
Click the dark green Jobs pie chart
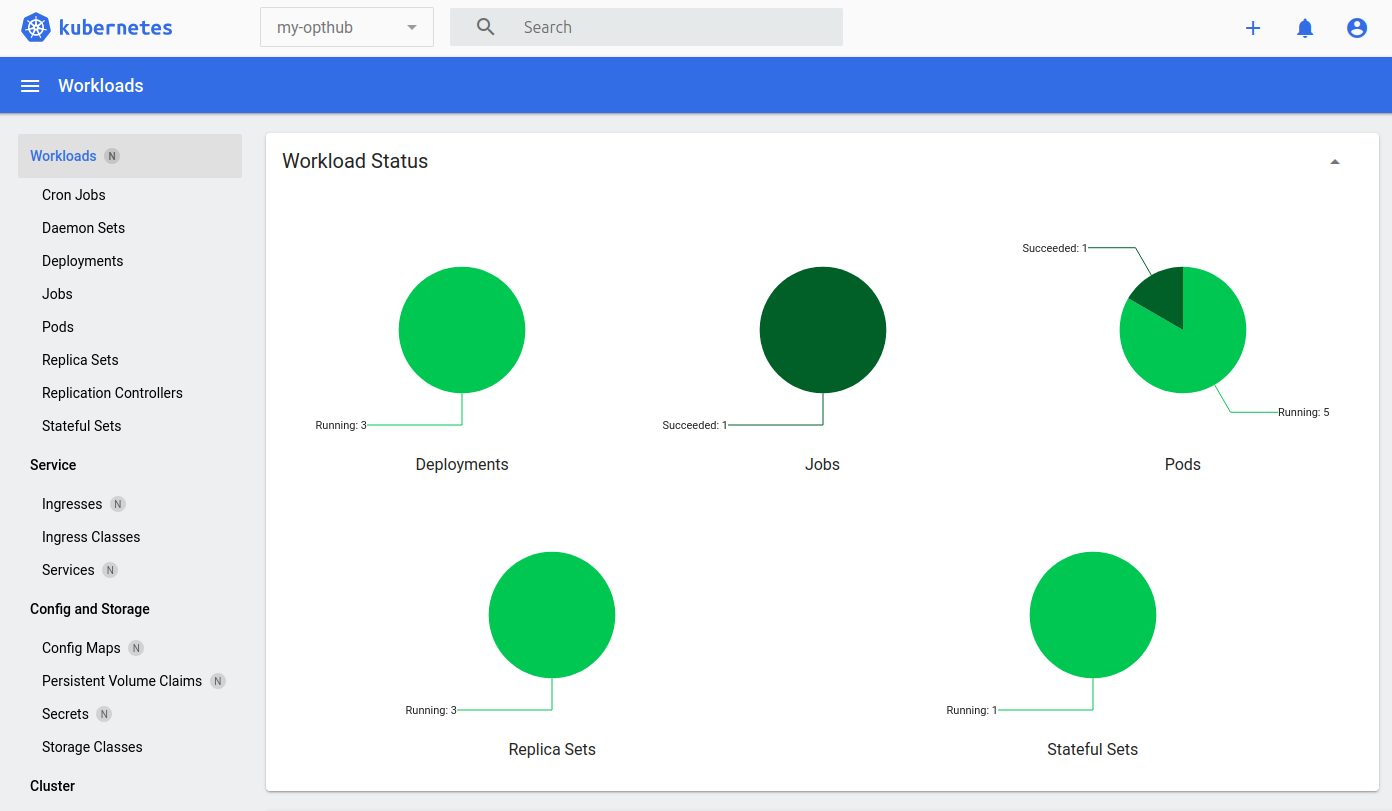pos(823,330)
